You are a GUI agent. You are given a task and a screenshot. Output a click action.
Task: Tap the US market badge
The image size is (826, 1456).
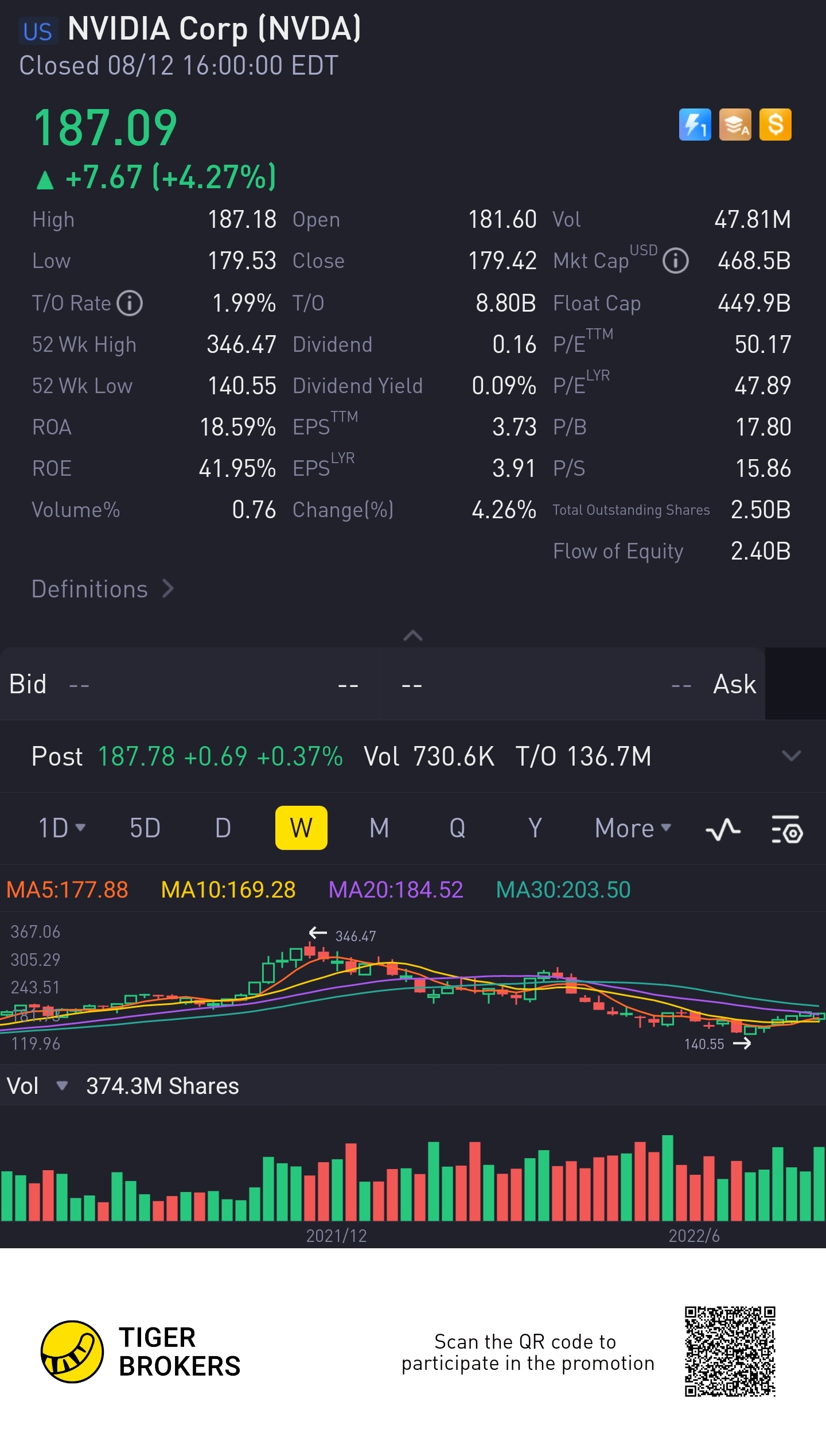coord(38,32)
